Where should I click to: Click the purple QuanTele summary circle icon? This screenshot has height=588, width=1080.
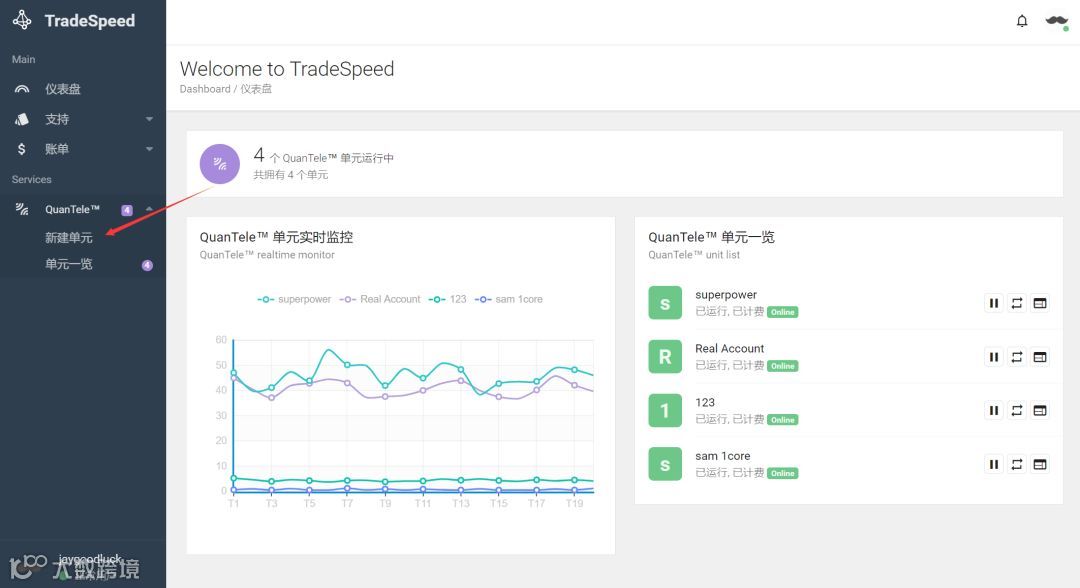tap(220, 164)
